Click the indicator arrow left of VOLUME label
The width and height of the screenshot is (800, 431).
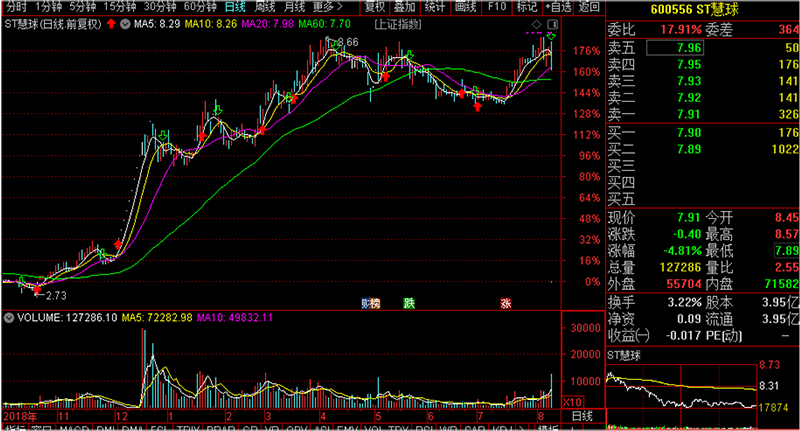point(7,318)
